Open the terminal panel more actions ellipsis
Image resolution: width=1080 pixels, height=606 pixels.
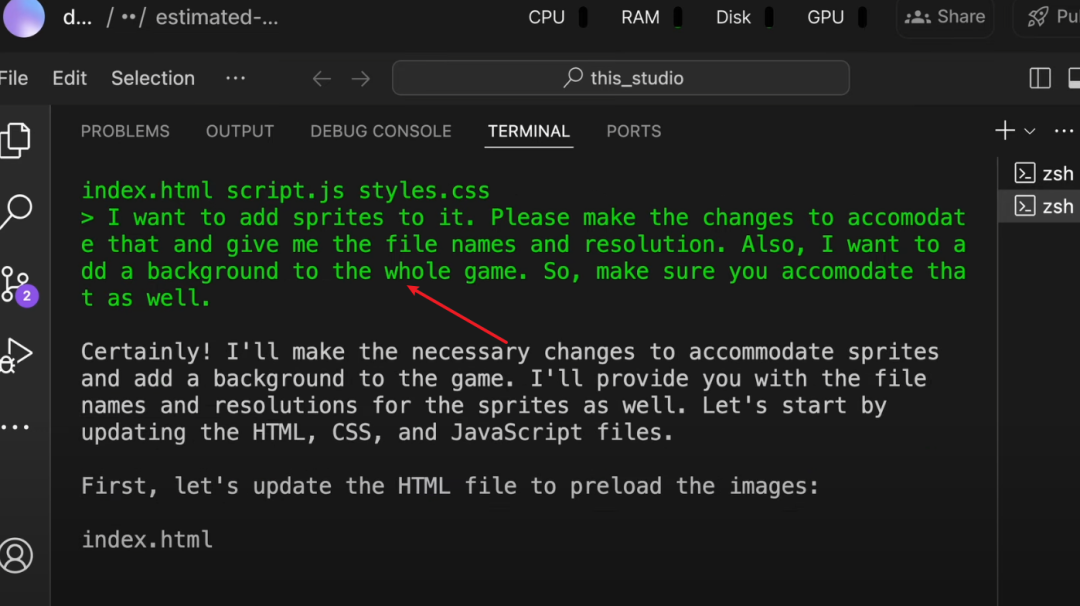1063,131
